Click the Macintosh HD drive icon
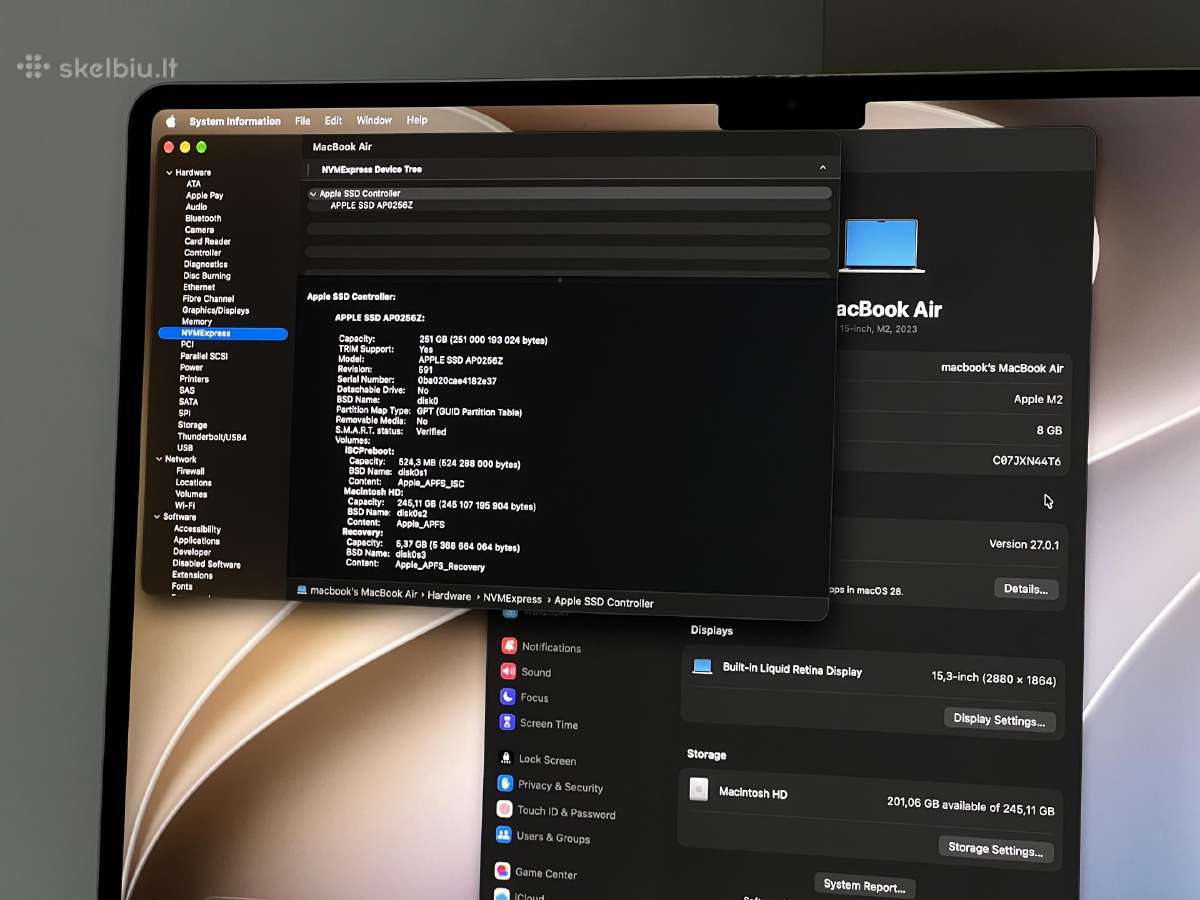 [698, 790]
